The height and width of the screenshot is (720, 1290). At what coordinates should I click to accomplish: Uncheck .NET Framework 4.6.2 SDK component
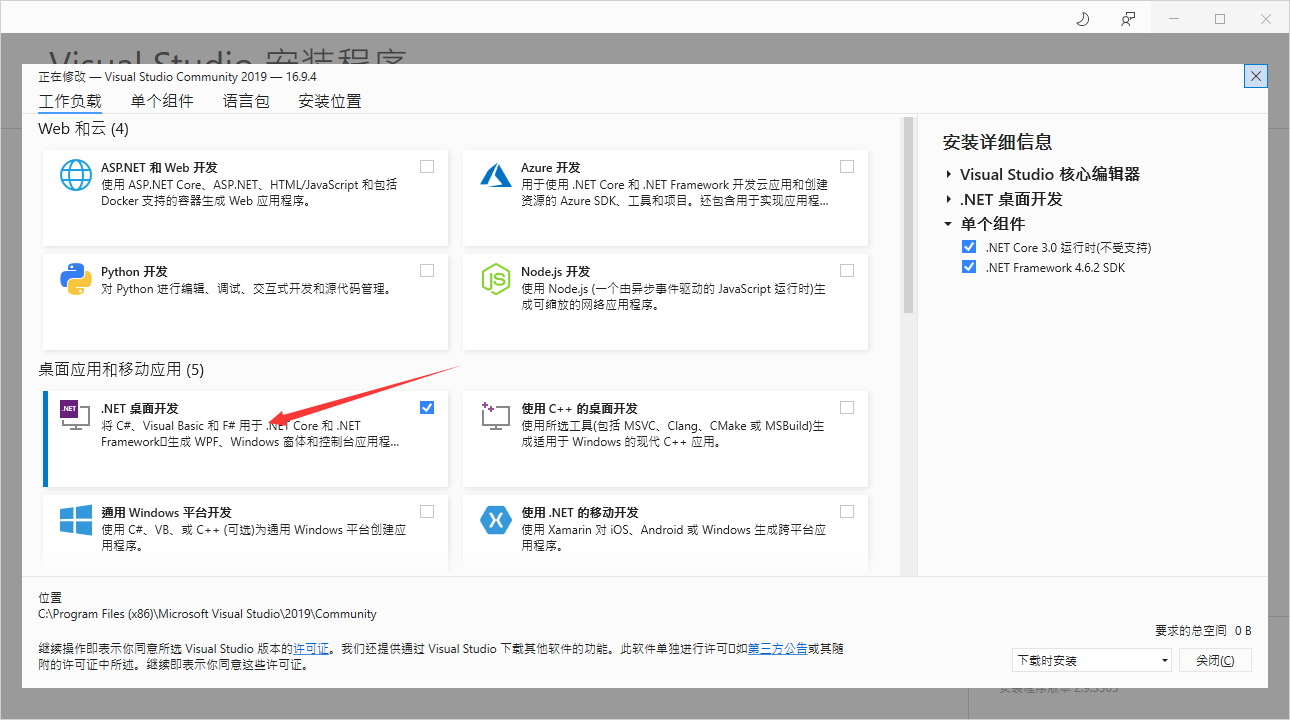click(968, 267)
